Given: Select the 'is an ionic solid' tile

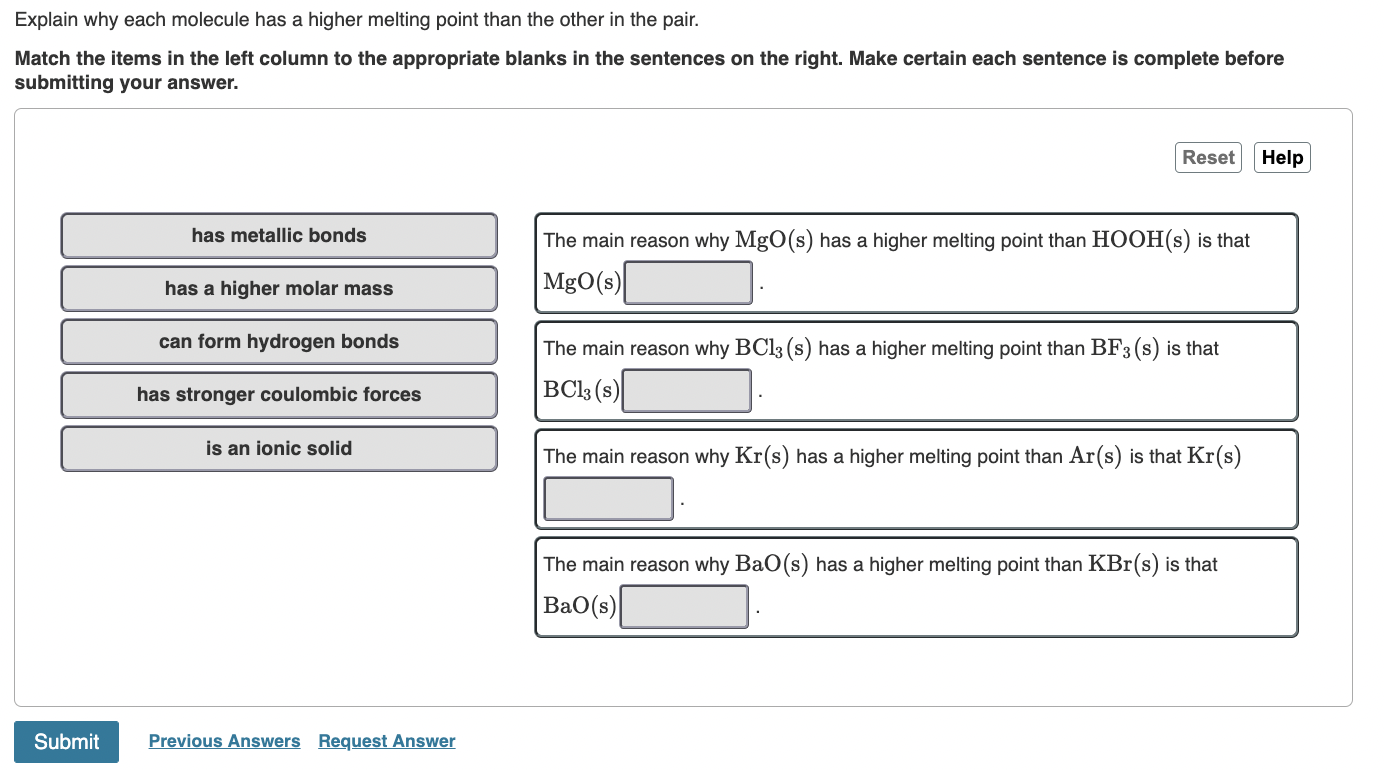Looking at the screenshot, I should [279, 448].
